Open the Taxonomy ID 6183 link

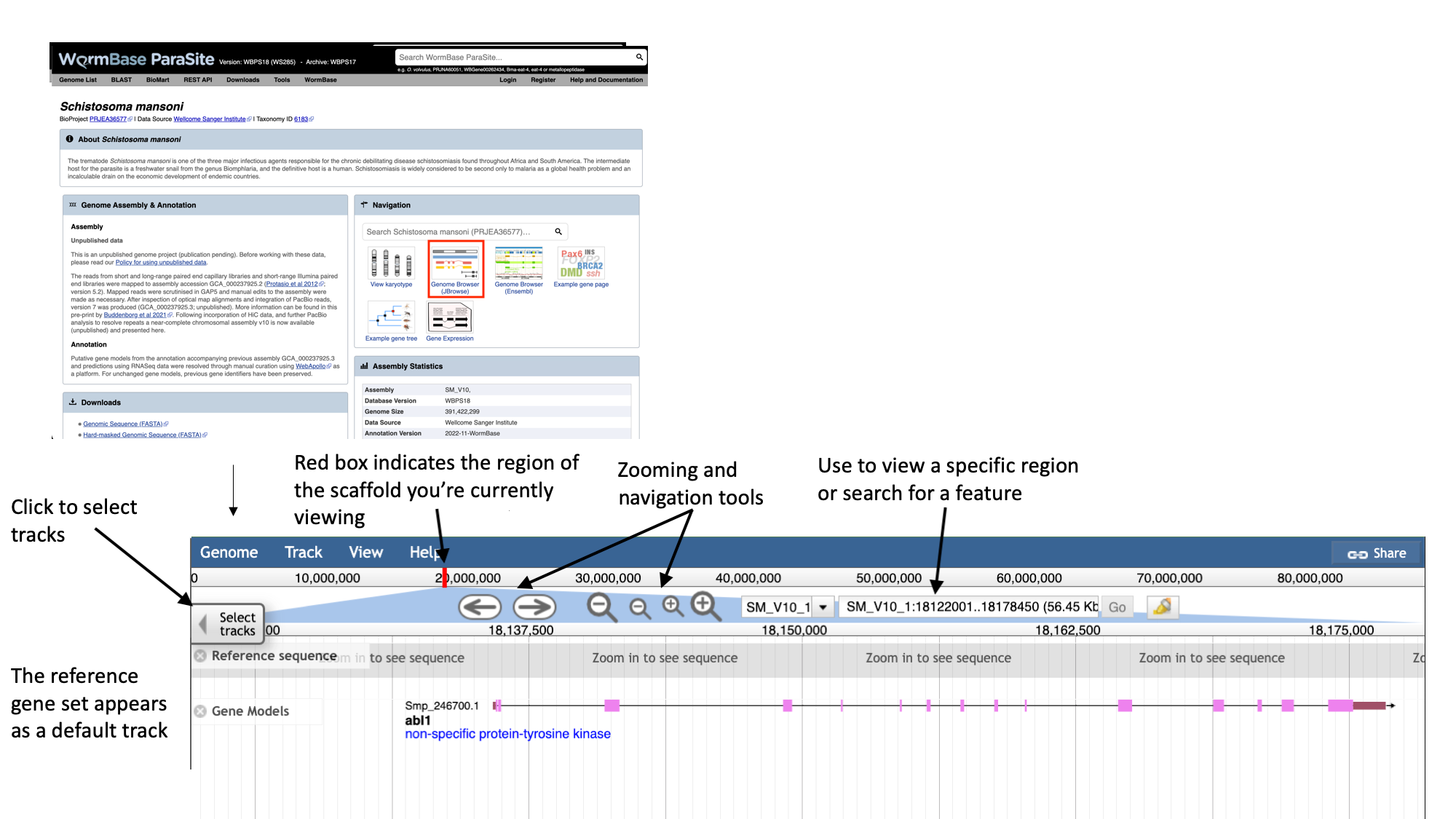301,119
